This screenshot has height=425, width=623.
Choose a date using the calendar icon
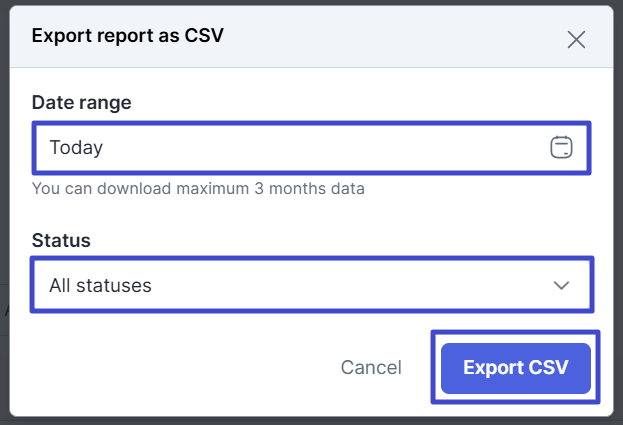pos(561,148)
